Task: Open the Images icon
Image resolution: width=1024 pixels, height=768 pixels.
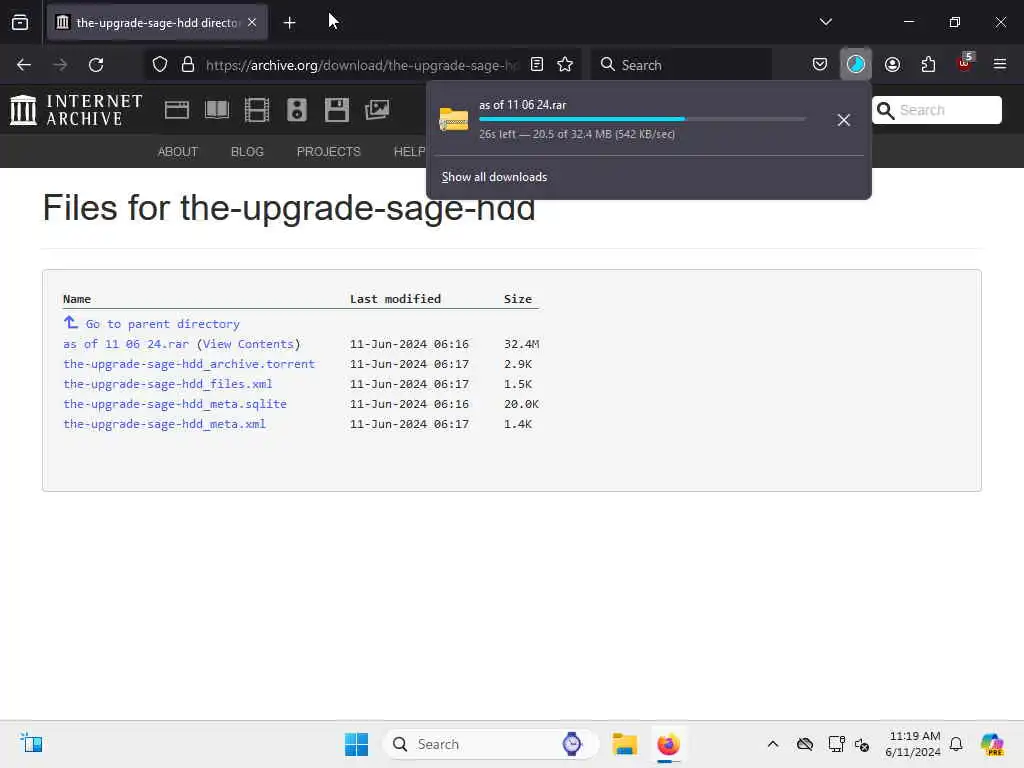Action: pyautogui.click(x=377, y=110)
